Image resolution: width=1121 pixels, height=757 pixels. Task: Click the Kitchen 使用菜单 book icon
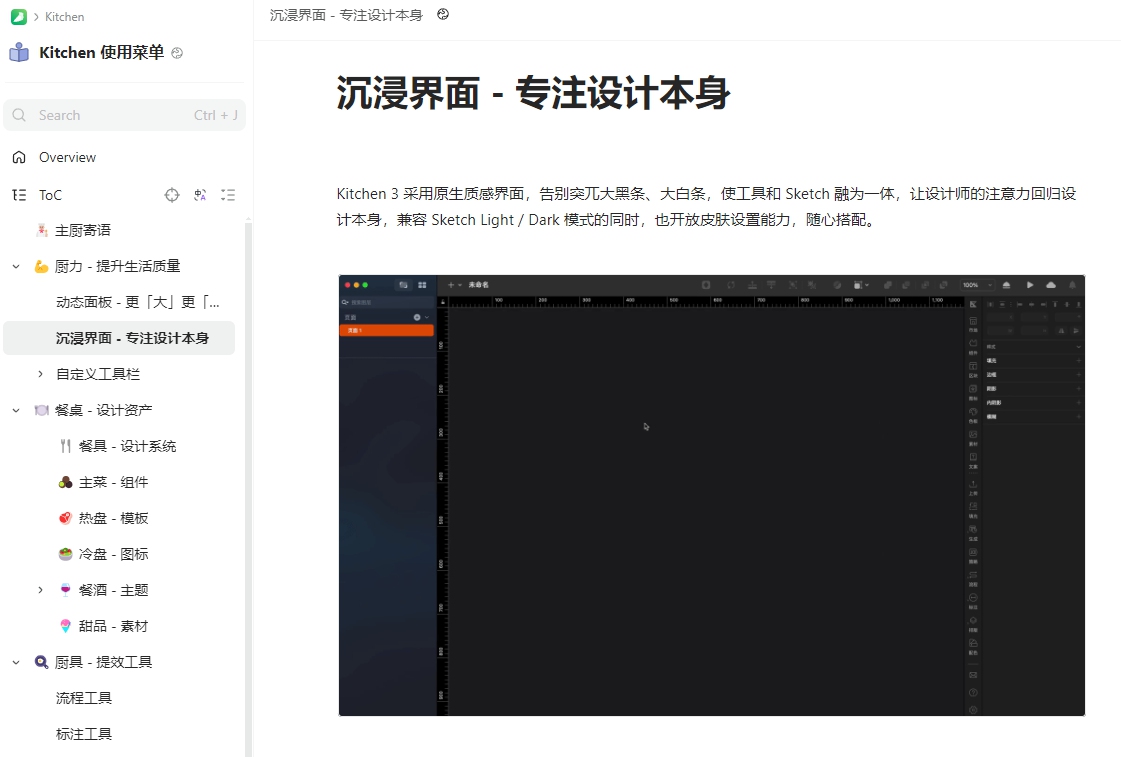(19, 53)
